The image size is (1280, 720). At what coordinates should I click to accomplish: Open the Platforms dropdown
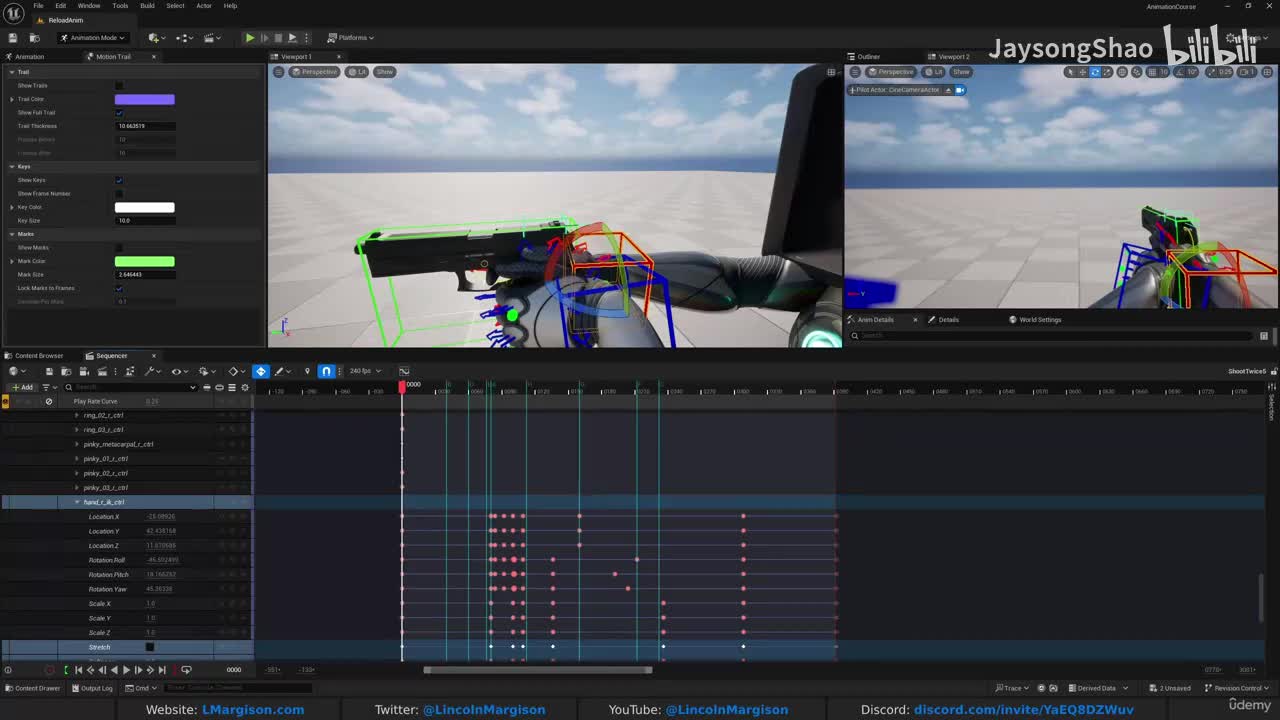click(351, 38)
